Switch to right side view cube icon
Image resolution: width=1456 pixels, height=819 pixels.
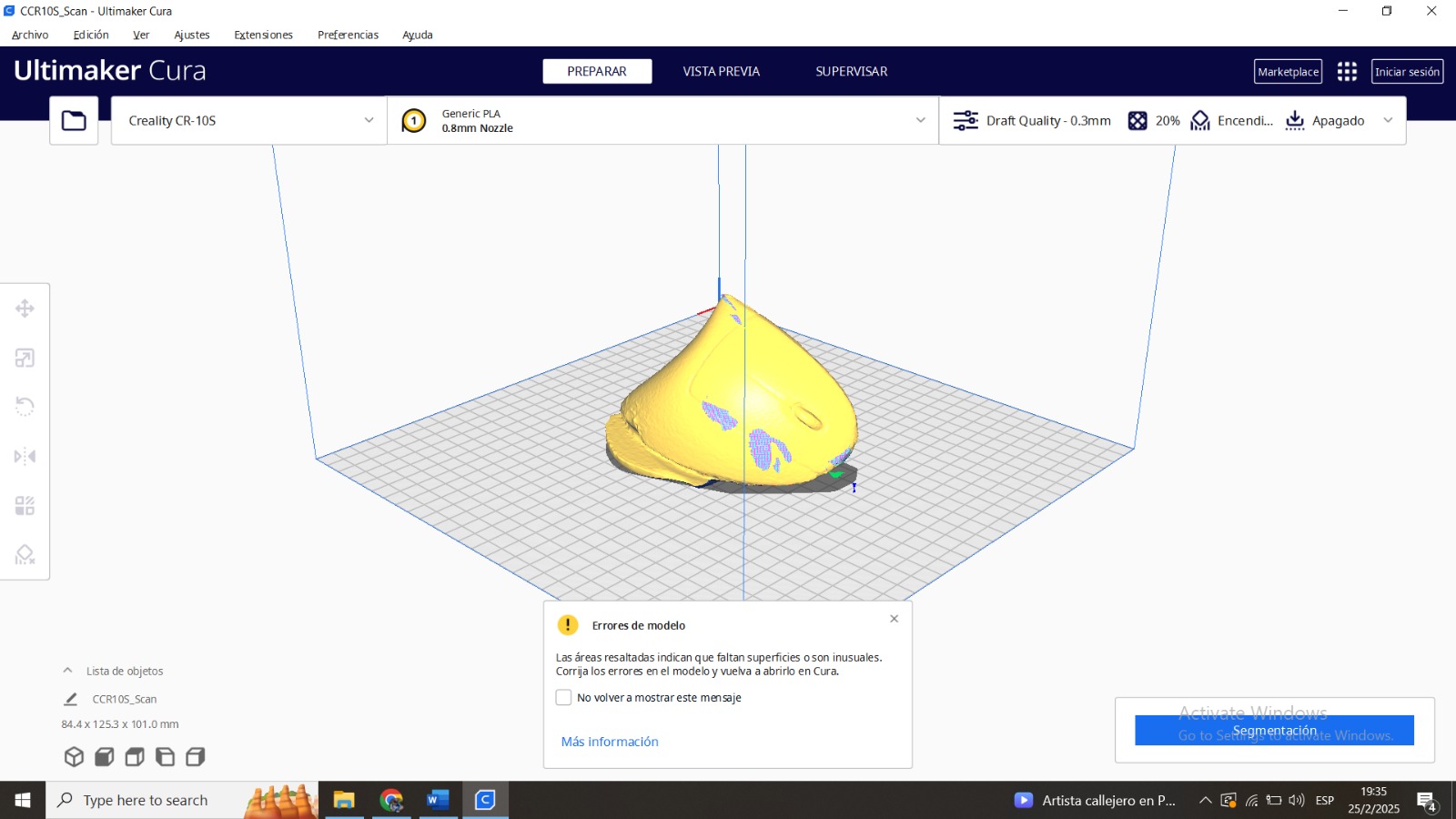tap(196, 756)
